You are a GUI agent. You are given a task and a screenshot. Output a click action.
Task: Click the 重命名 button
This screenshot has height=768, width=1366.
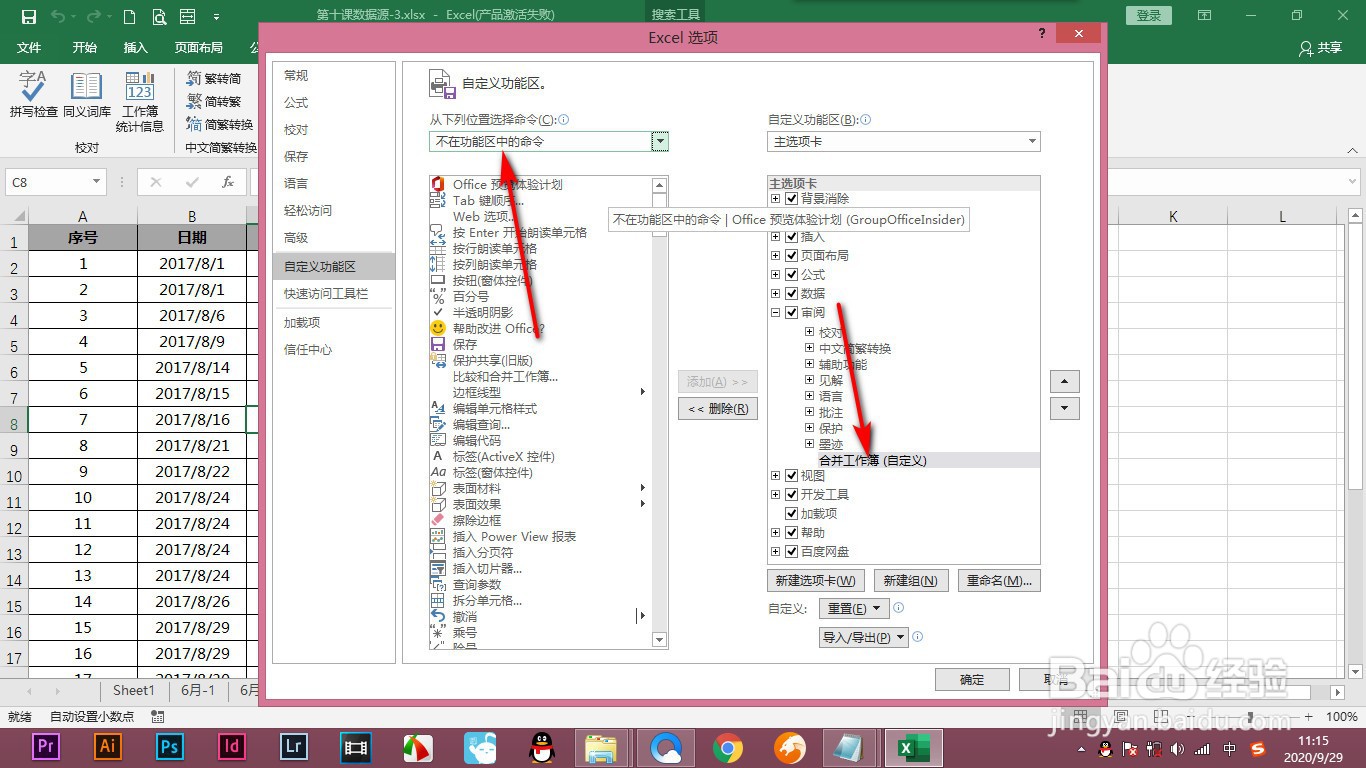point(999,581)
